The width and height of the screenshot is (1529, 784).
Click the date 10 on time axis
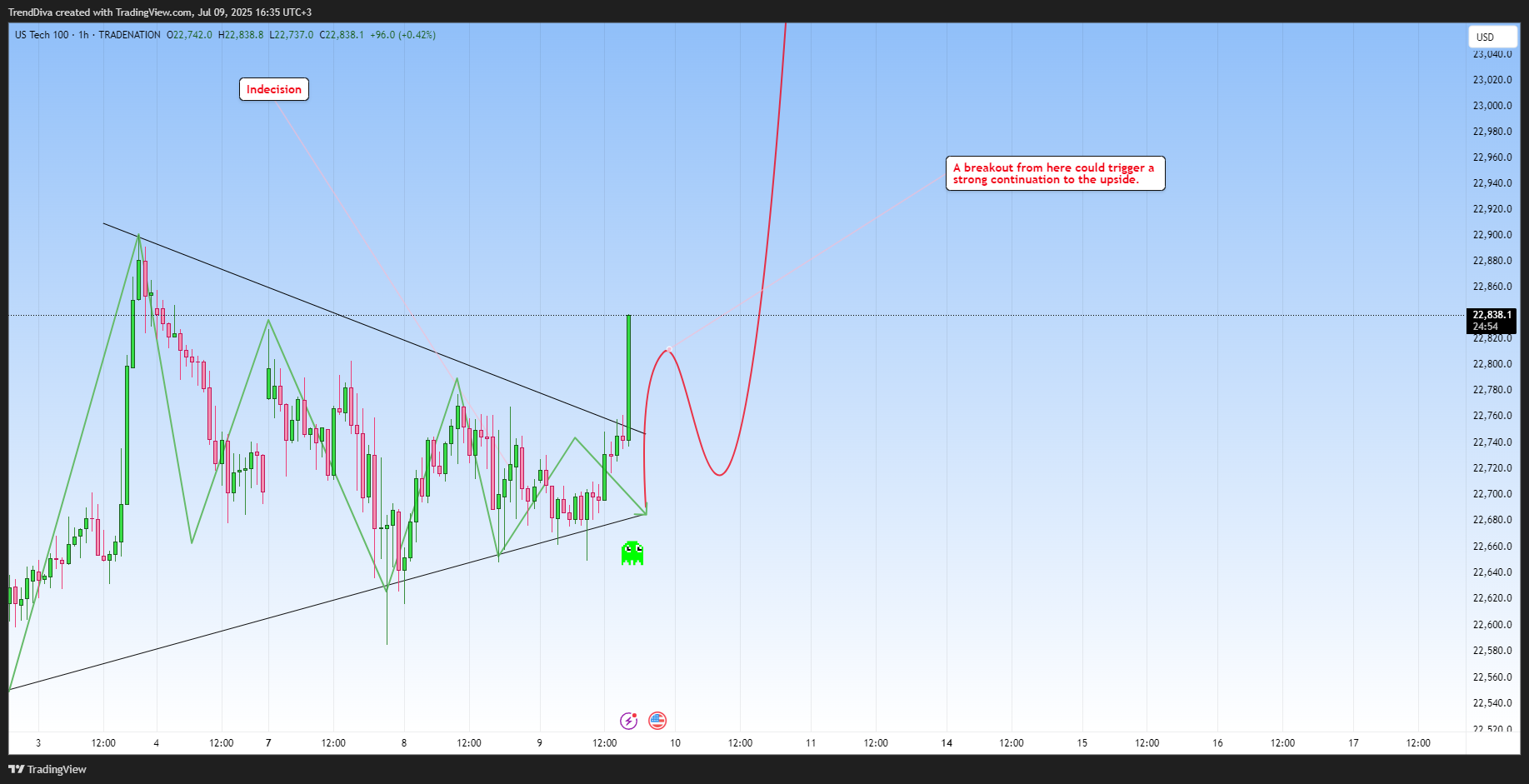675,743
